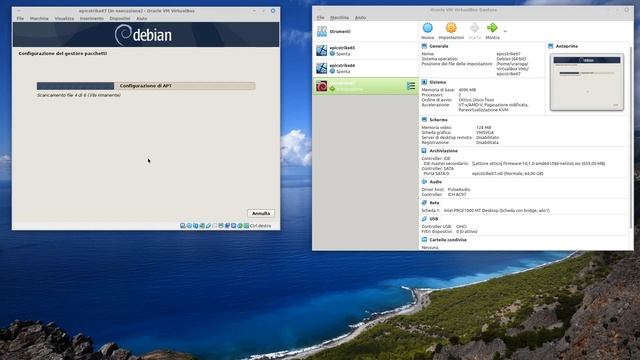The height and width of the screenshot is (360, 640).
Task: Open the Schermo settings header link
Action: (x=438, y=120)
